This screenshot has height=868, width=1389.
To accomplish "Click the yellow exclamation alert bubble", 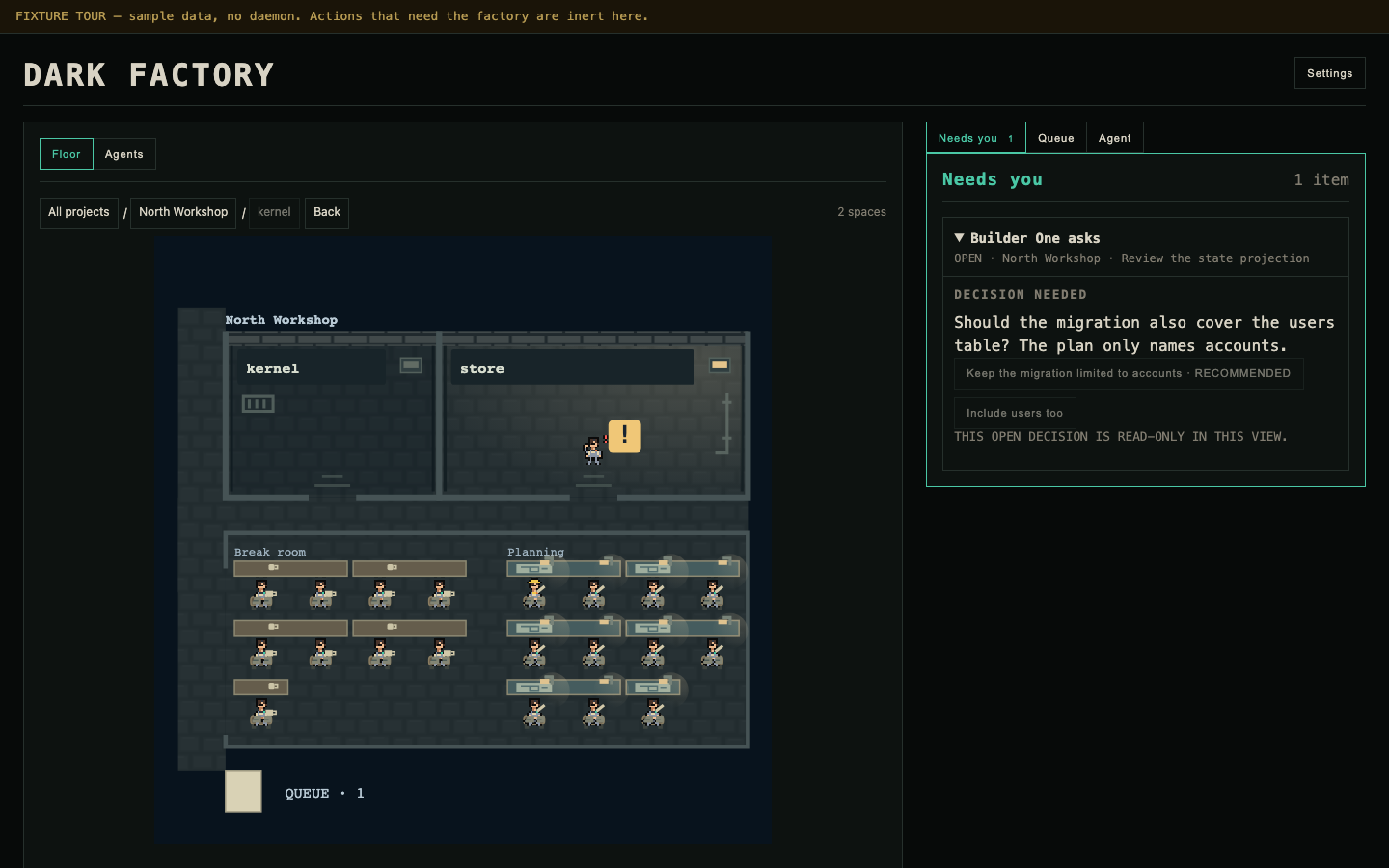I will click(x=624, y=436).
